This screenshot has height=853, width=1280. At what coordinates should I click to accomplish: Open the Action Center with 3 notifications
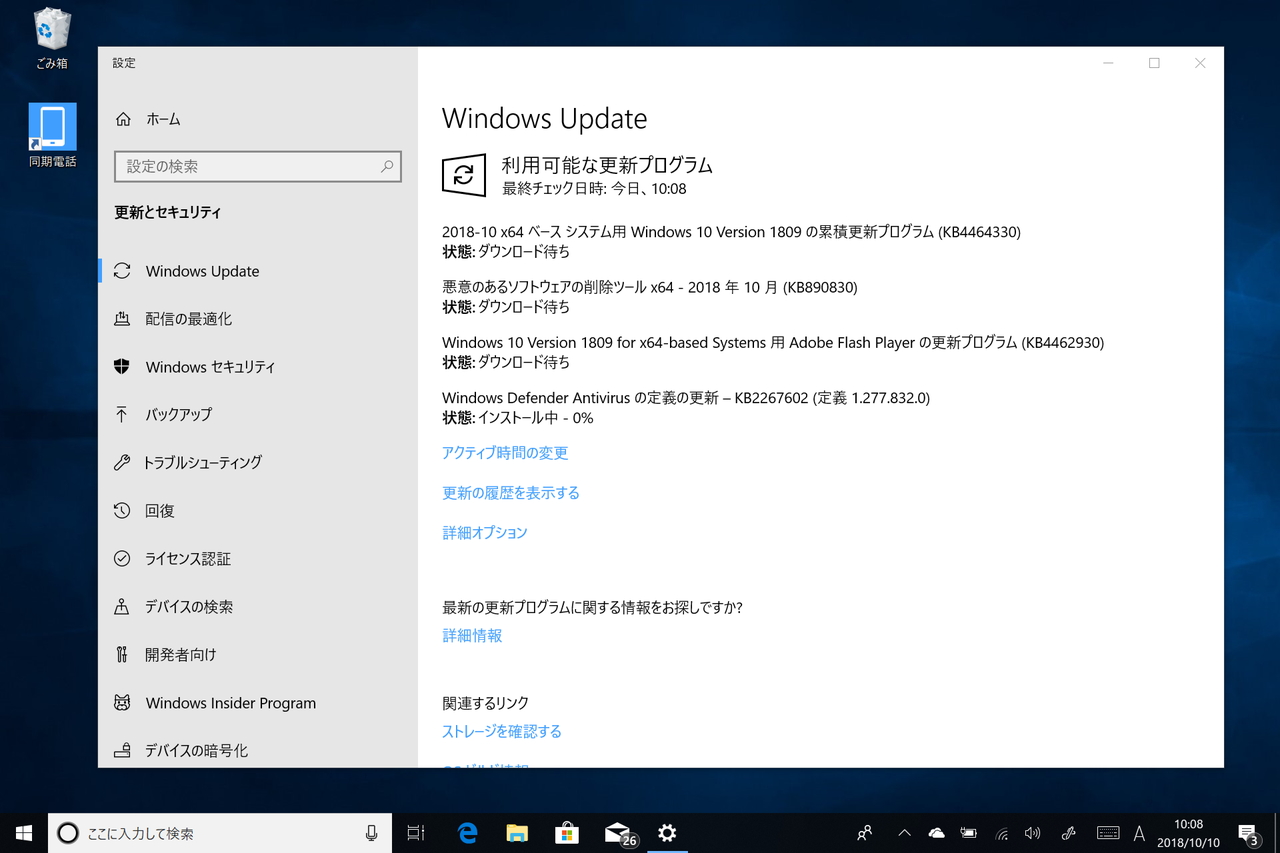(1248, 832)
